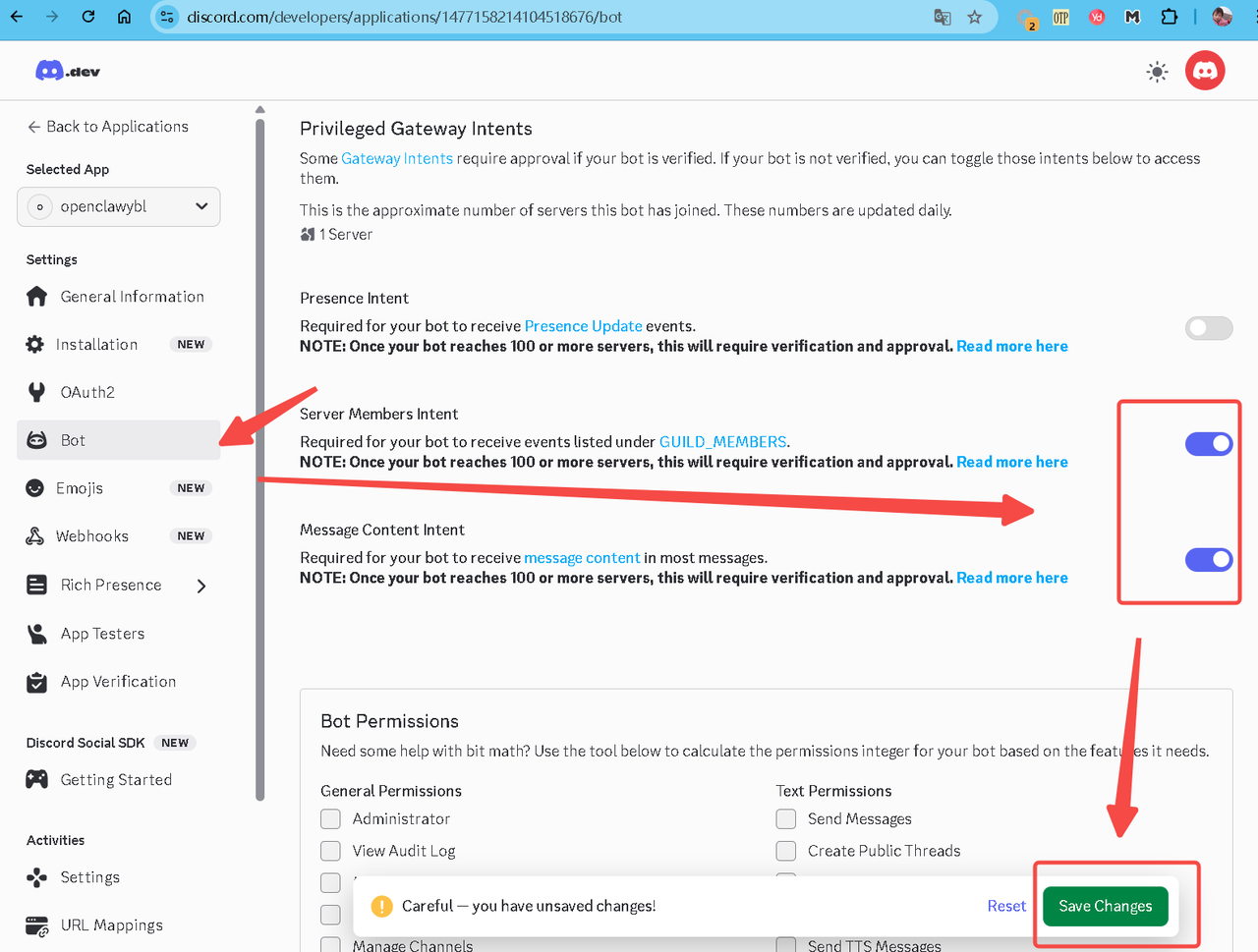Enable the Presence Intent toggle
Image resolution: width=1258 pixels, height=952 pixels.
click(1209, 328)
